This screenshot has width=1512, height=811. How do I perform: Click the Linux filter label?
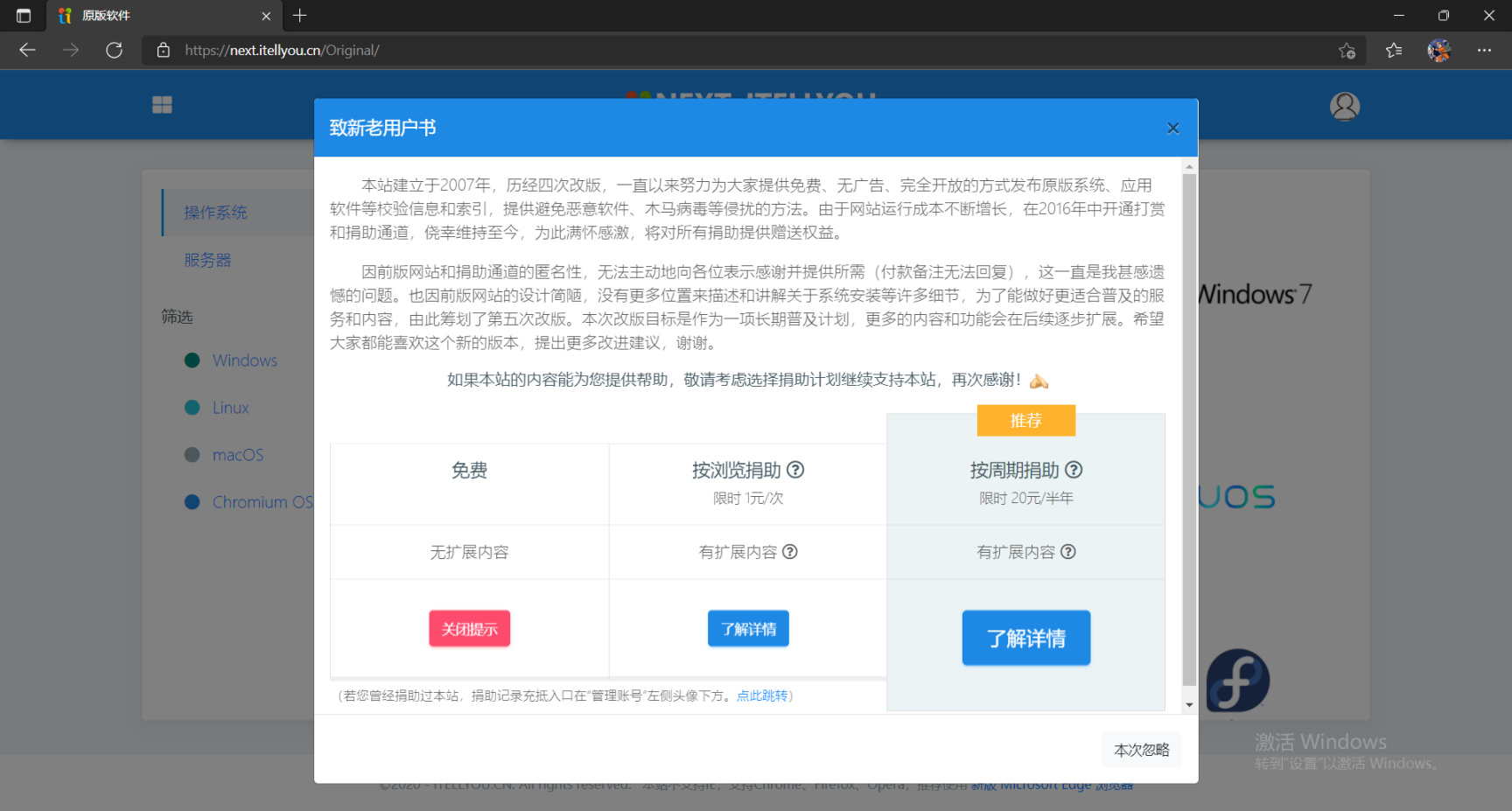[231, 408]
